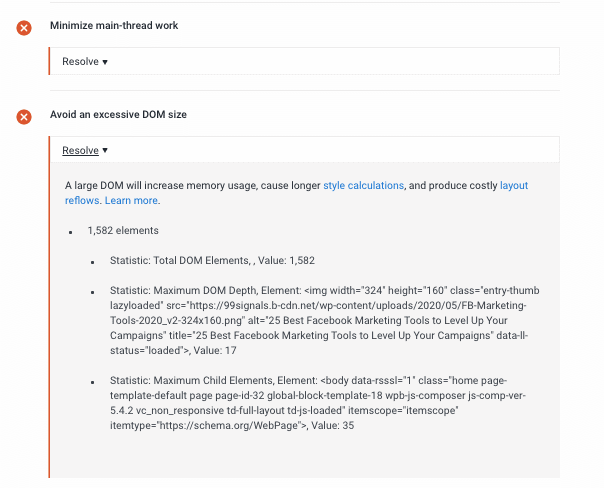Click the bullet before Maximum Child Elements statistic
604x488 pixels.
pos(92,381)
